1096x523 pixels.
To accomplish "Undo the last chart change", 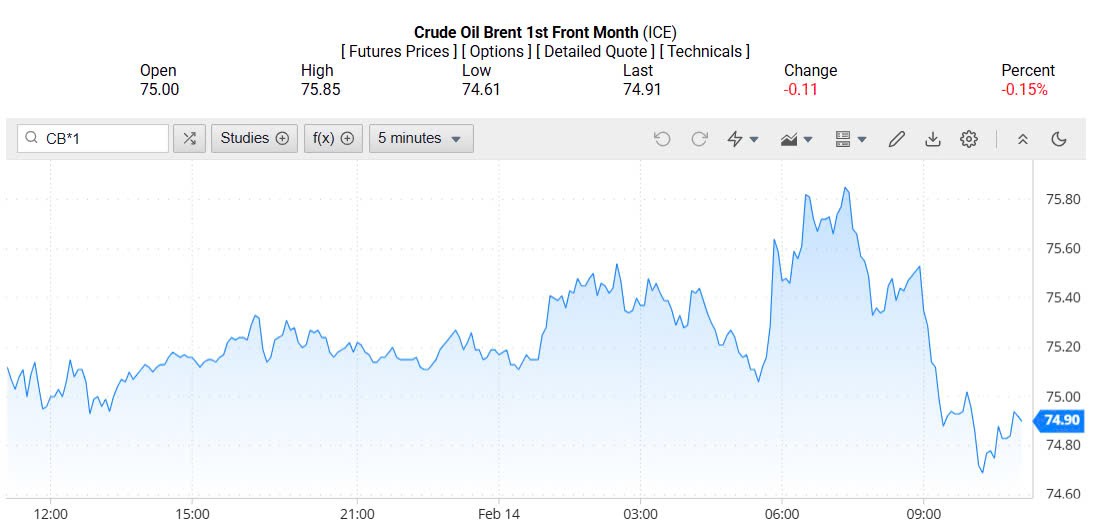I will point(662,139).
